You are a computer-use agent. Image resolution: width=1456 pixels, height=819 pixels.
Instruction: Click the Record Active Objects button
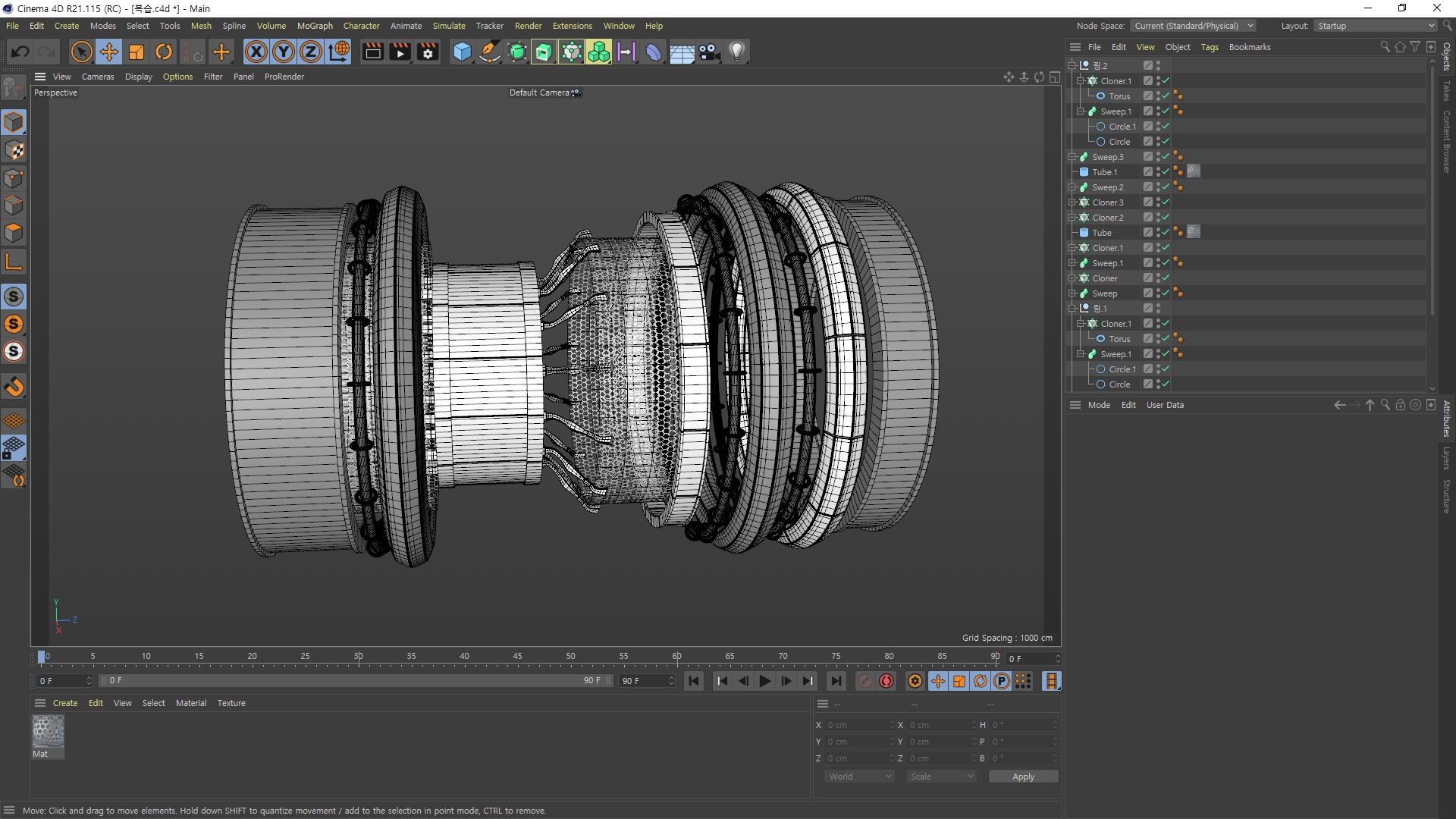[x=864, y=681]
